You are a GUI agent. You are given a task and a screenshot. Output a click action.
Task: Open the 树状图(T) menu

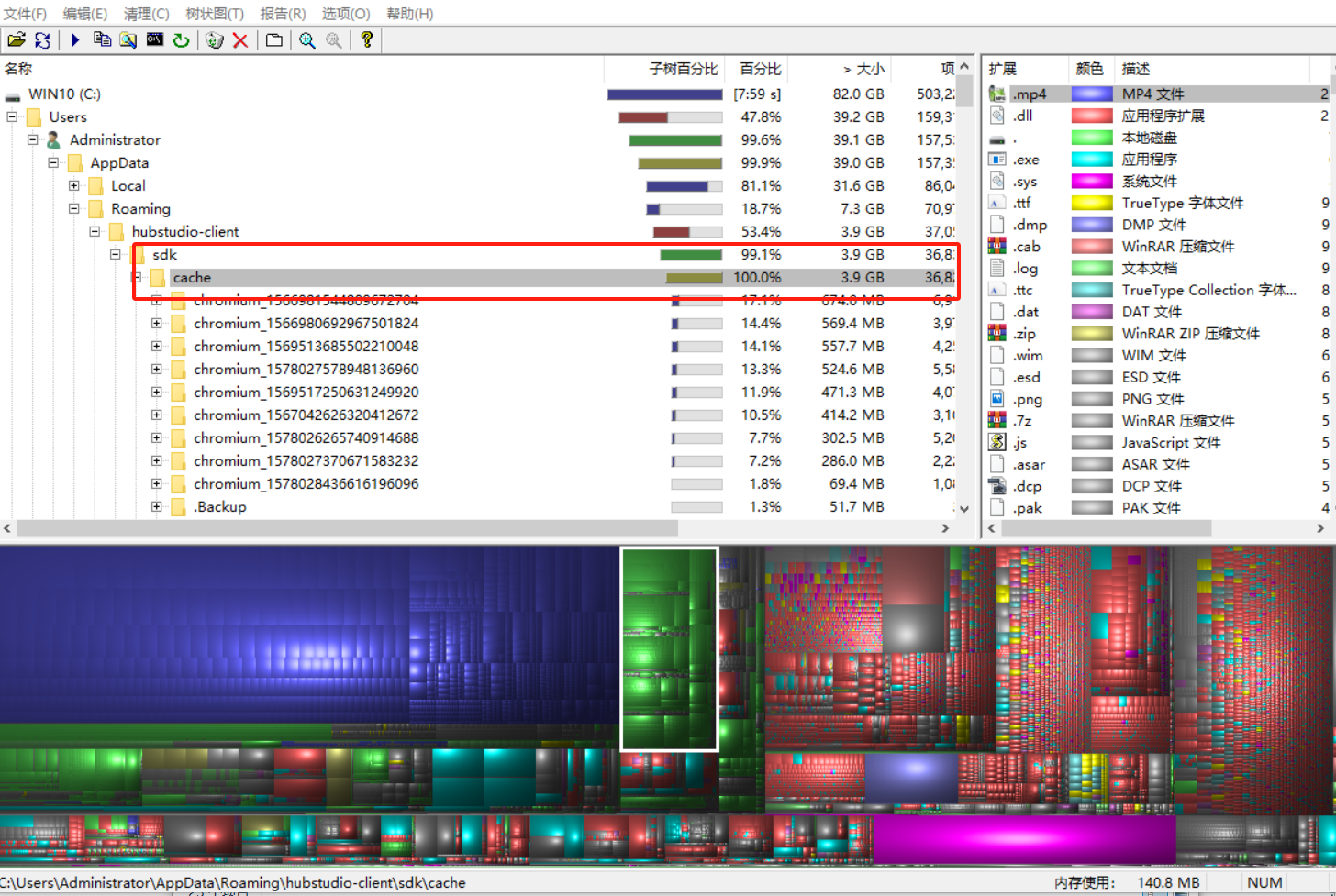(x=214, y=14)
